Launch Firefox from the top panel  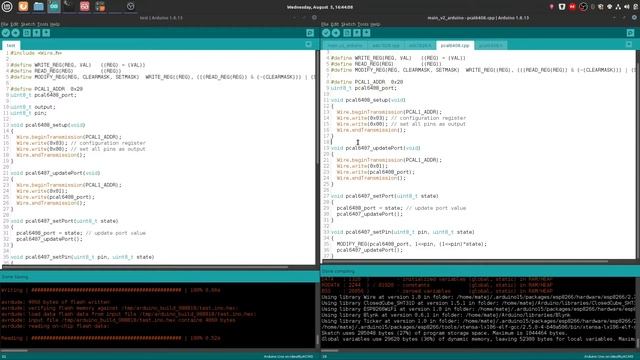(23, 6)
